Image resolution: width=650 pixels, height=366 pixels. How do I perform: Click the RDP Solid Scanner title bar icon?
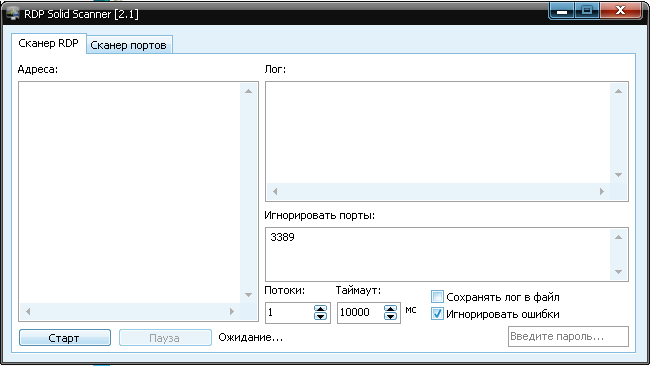[x=13, y=13]
